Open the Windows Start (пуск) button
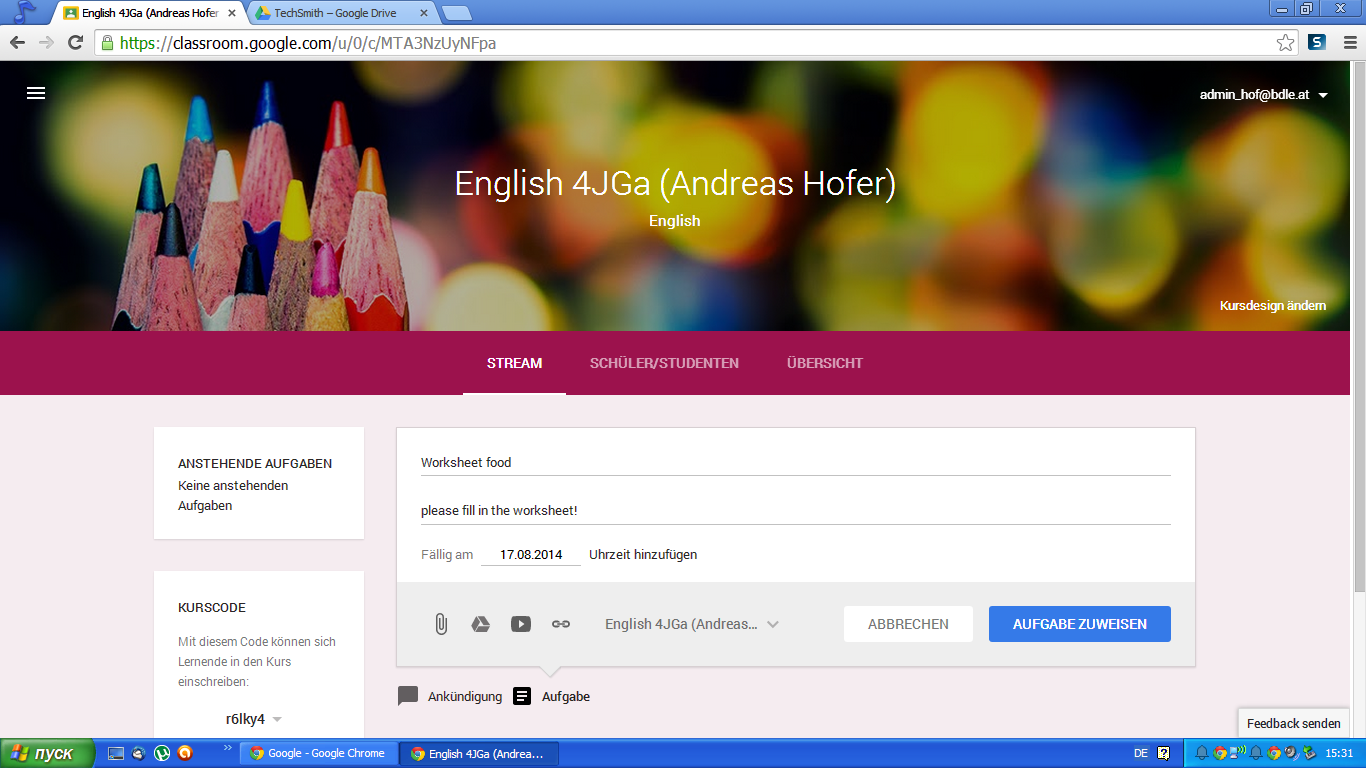The height and width of the screenshot is (768, 1366). 48,753
